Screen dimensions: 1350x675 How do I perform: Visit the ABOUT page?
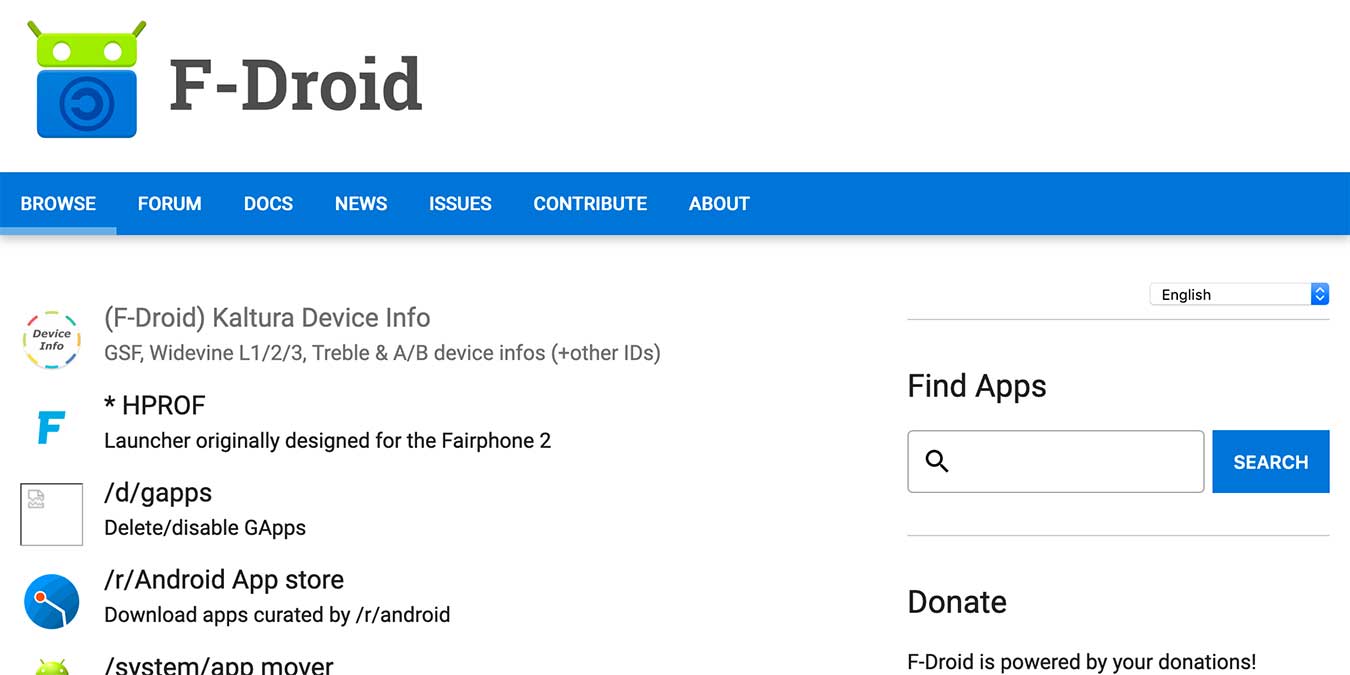coord(719,204)
